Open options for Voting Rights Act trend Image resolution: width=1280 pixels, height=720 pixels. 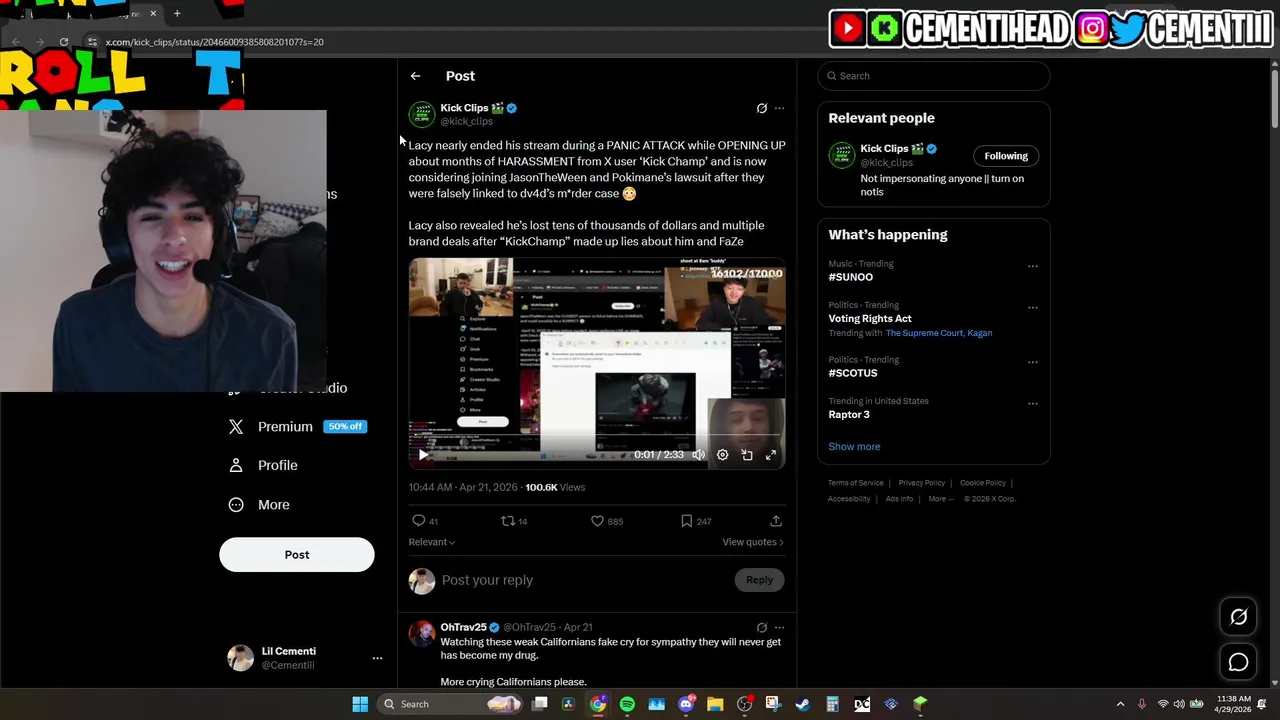click(1033, 307)
